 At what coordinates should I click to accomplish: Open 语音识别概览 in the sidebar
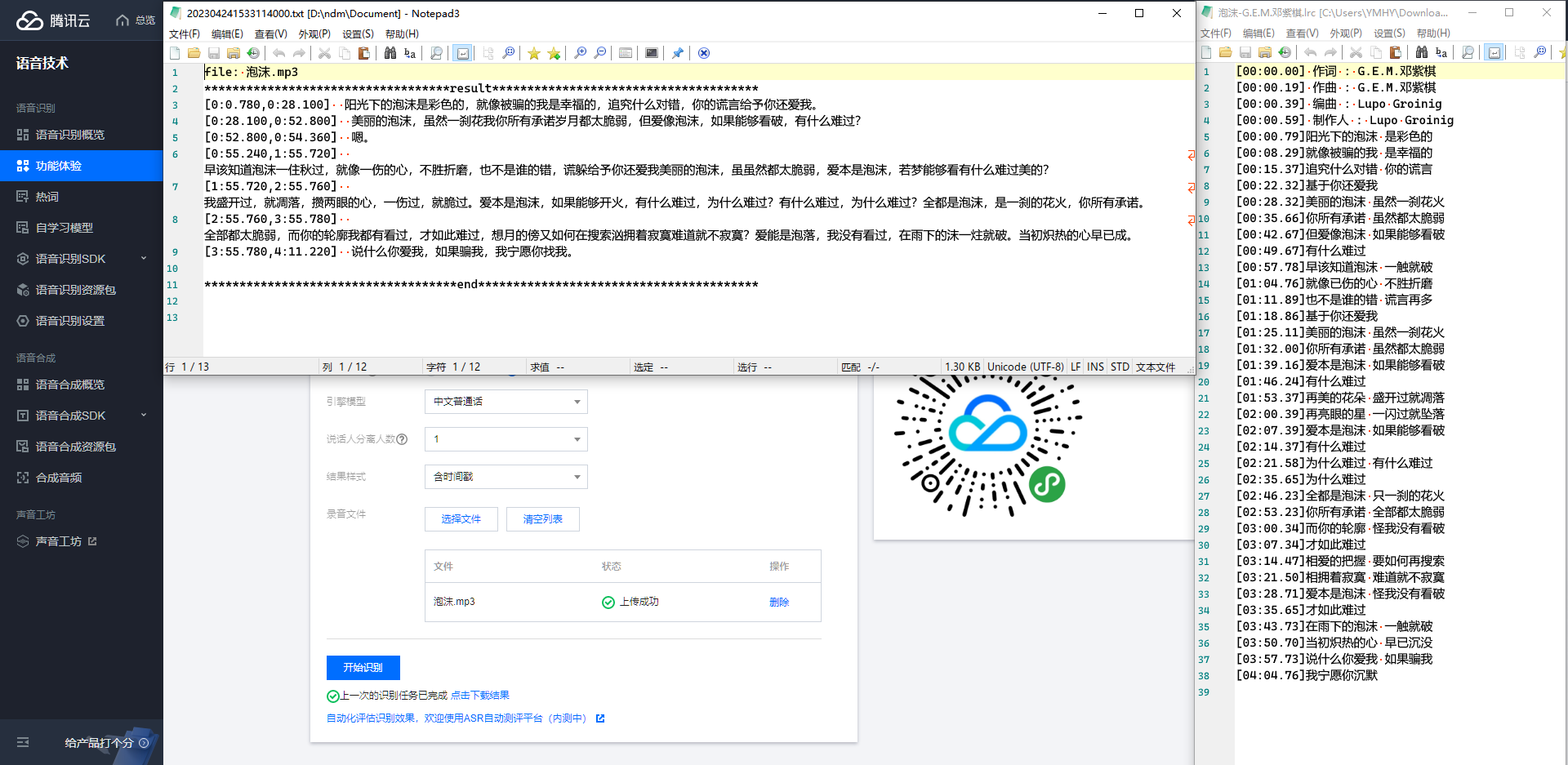tap(82, 135)
